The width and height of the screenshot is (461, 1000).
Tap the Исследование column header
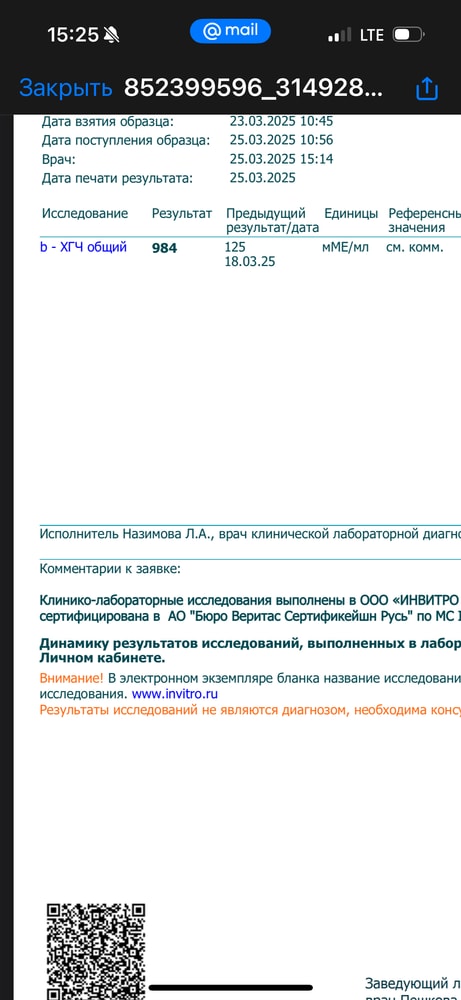coord(85,214)
